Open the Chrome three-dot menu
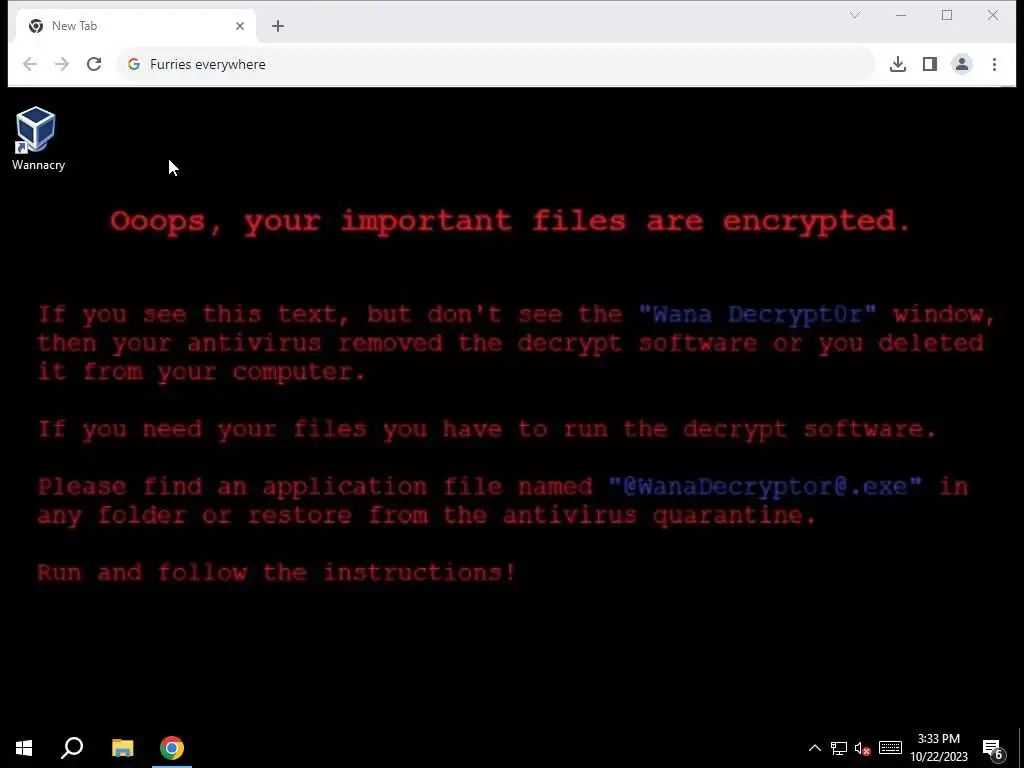The height and width of the screenshot is (768, 1024). (994, 64)
